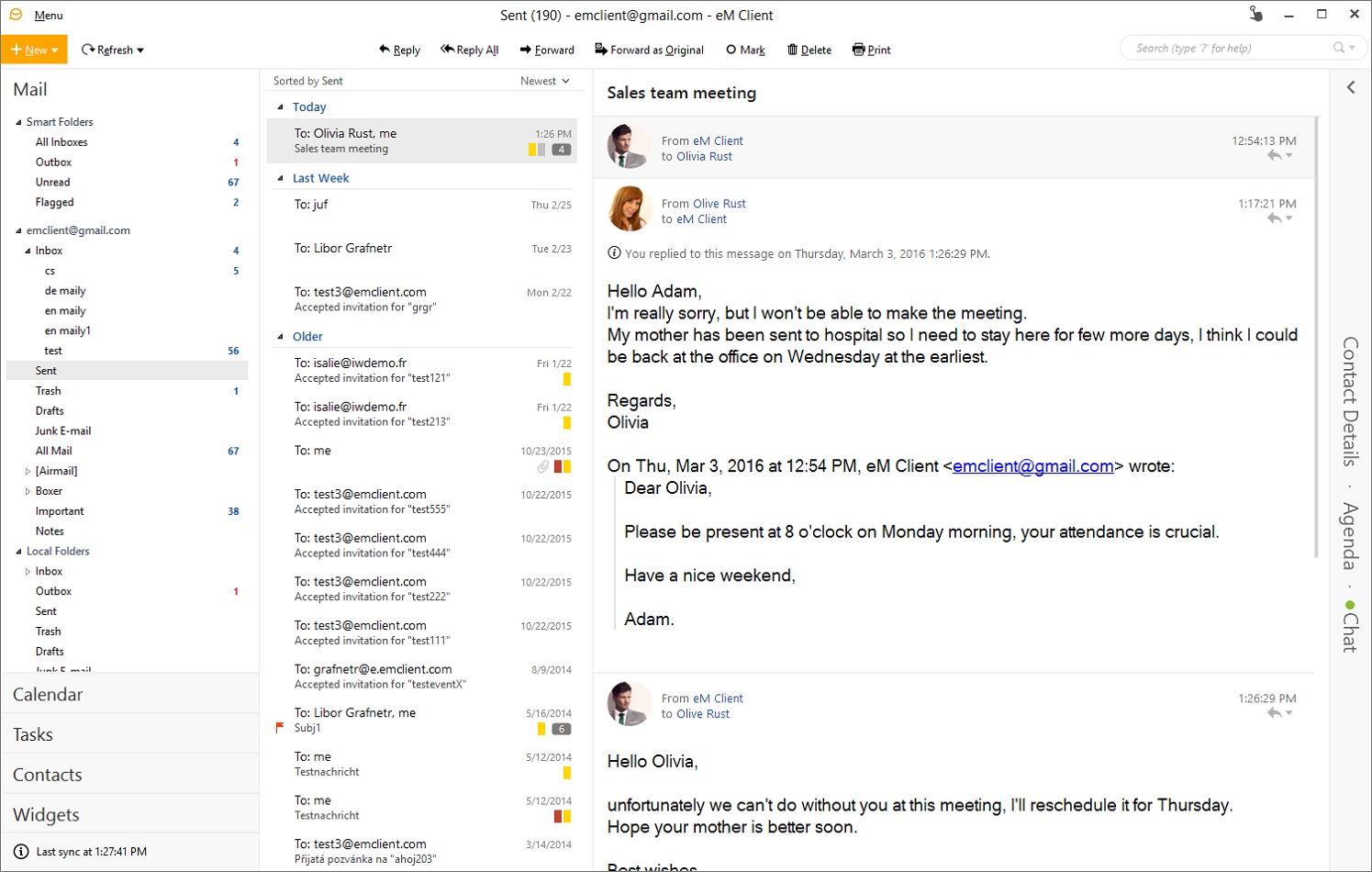Image resolution: width=1372 pixels, height=872 pixels.
Task: Click Forward as Original button
Action: (x=649, y=50)
